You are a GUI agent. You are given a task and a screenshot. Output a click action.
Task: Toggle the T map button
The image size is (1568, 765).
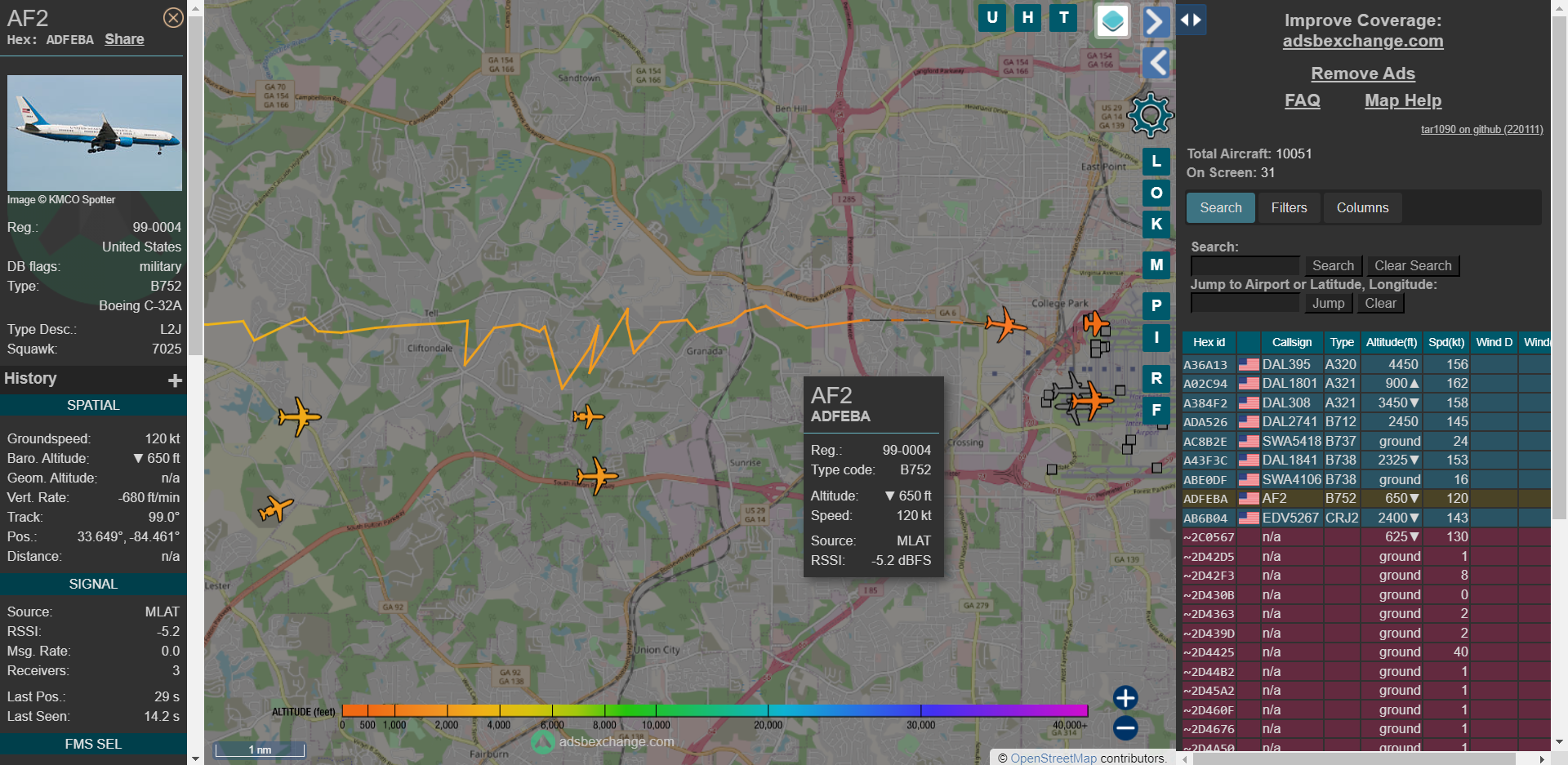1063,17
